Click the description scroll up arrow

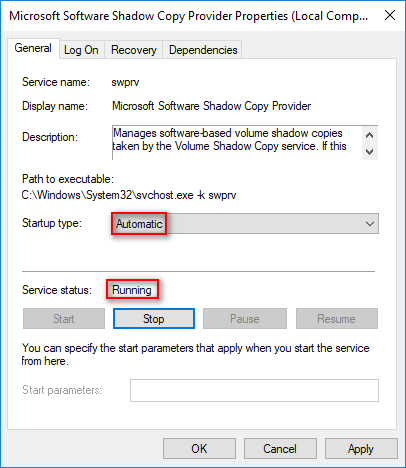pyautogui.click(x=369, y=135)
